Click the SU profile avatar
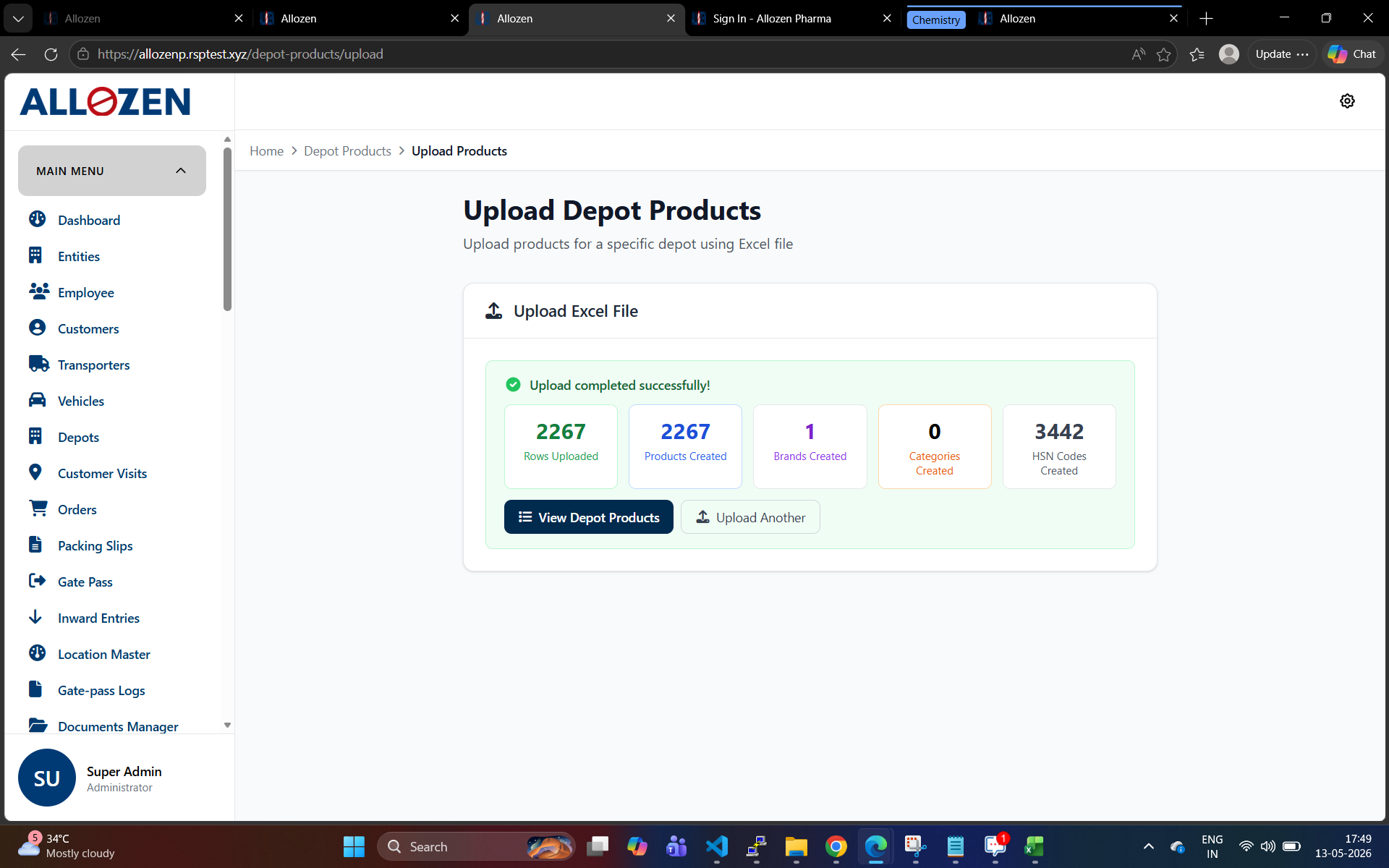1389x868 pixels. point(47,778)
